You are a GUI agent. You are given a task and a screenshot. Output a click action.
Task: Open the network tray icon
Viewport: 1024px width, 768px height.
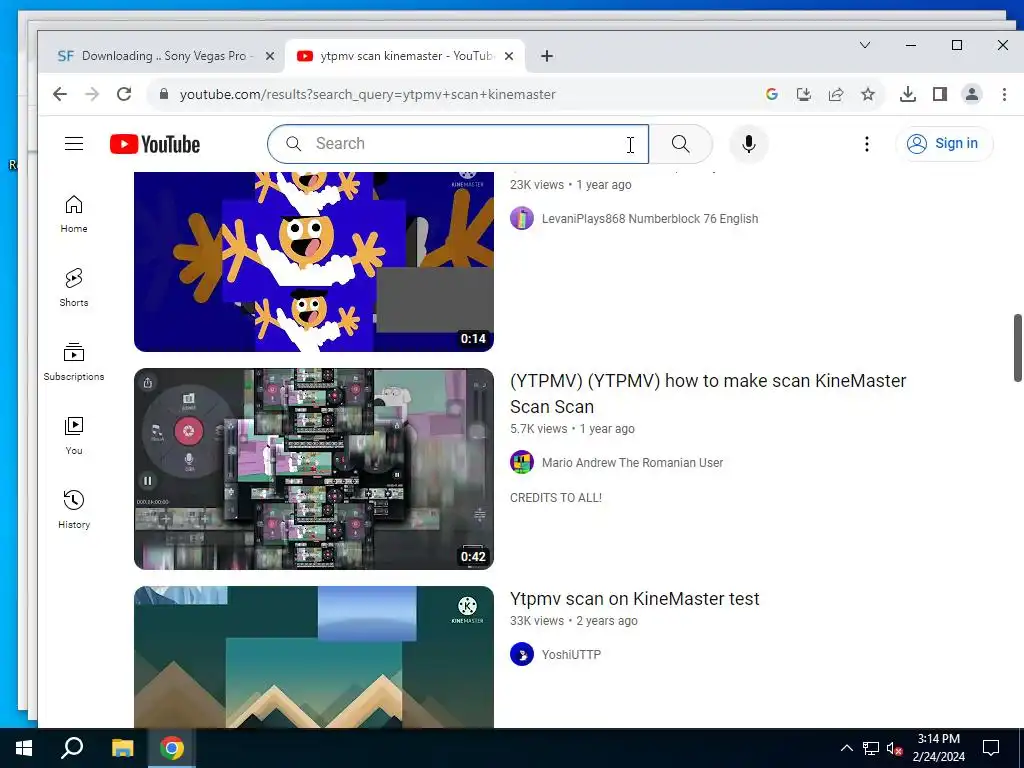pos(871,748)
